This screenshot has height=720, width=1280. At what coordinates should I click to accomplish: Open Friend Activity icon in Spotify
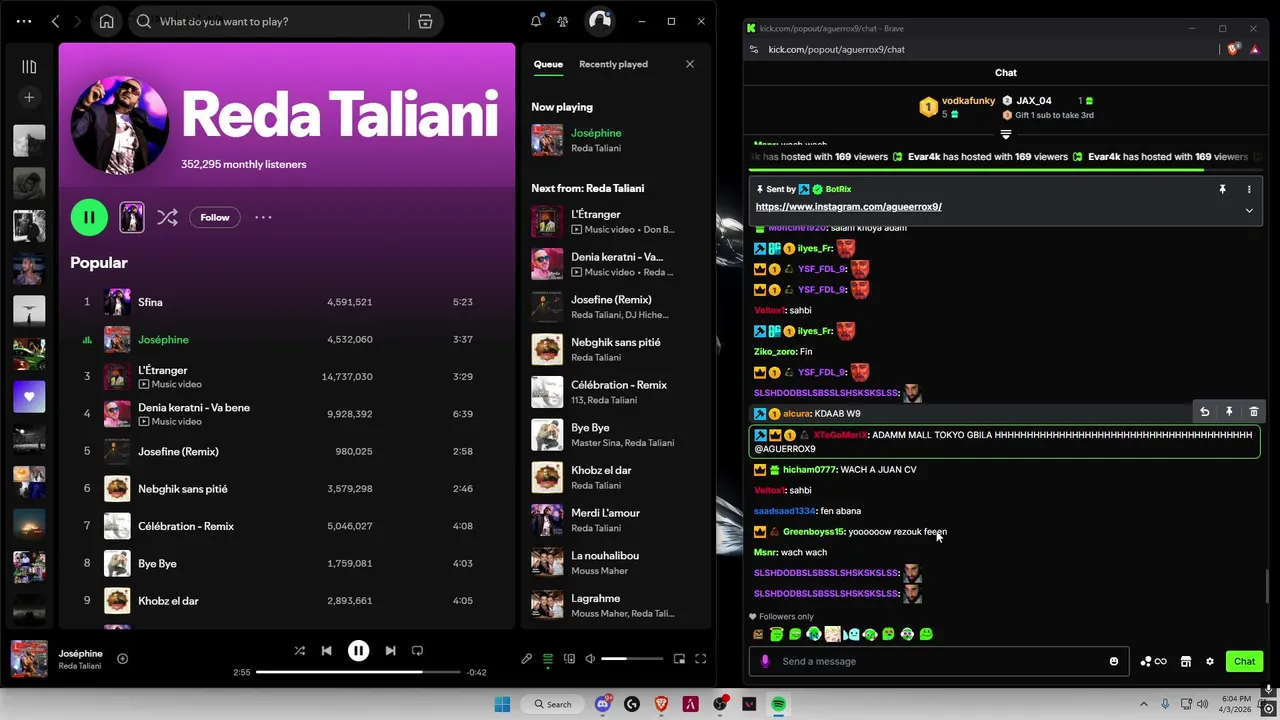click(x=563, y=21)
